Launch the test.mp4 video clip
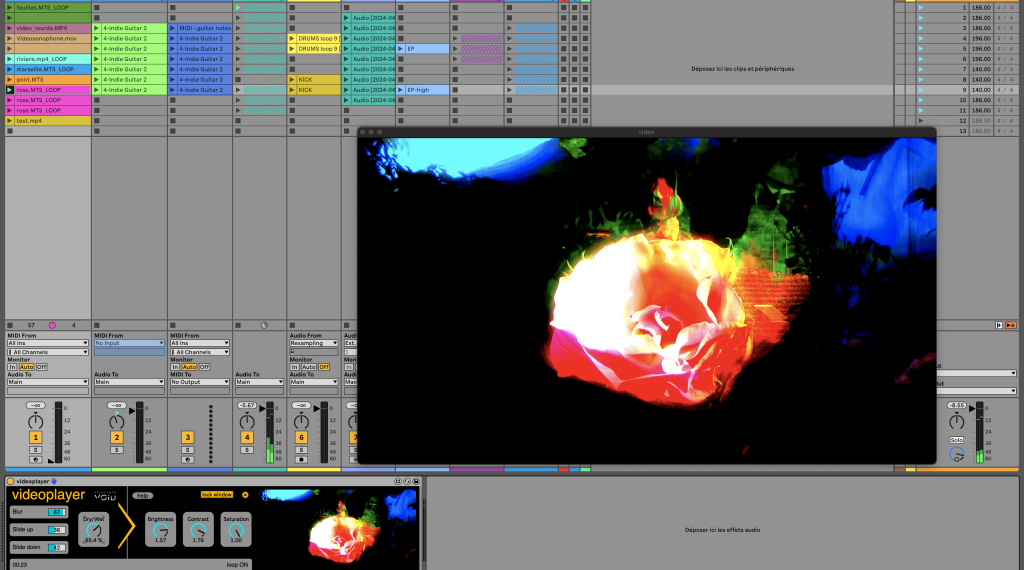The width and height of the screenshot is (1024, 570). click(x=10, y=121)
